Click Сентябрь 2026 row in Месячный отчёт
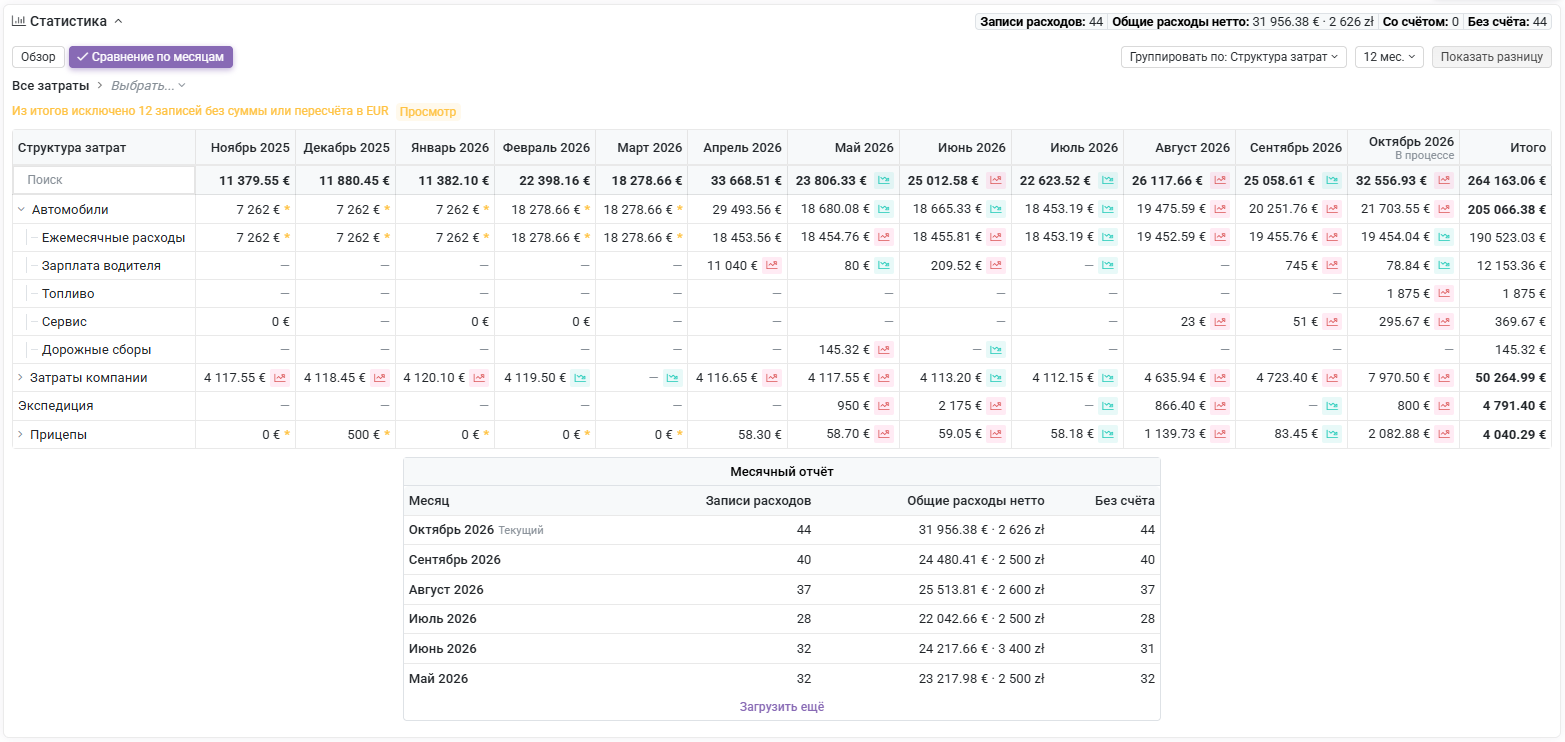 (x=782, y=559)
